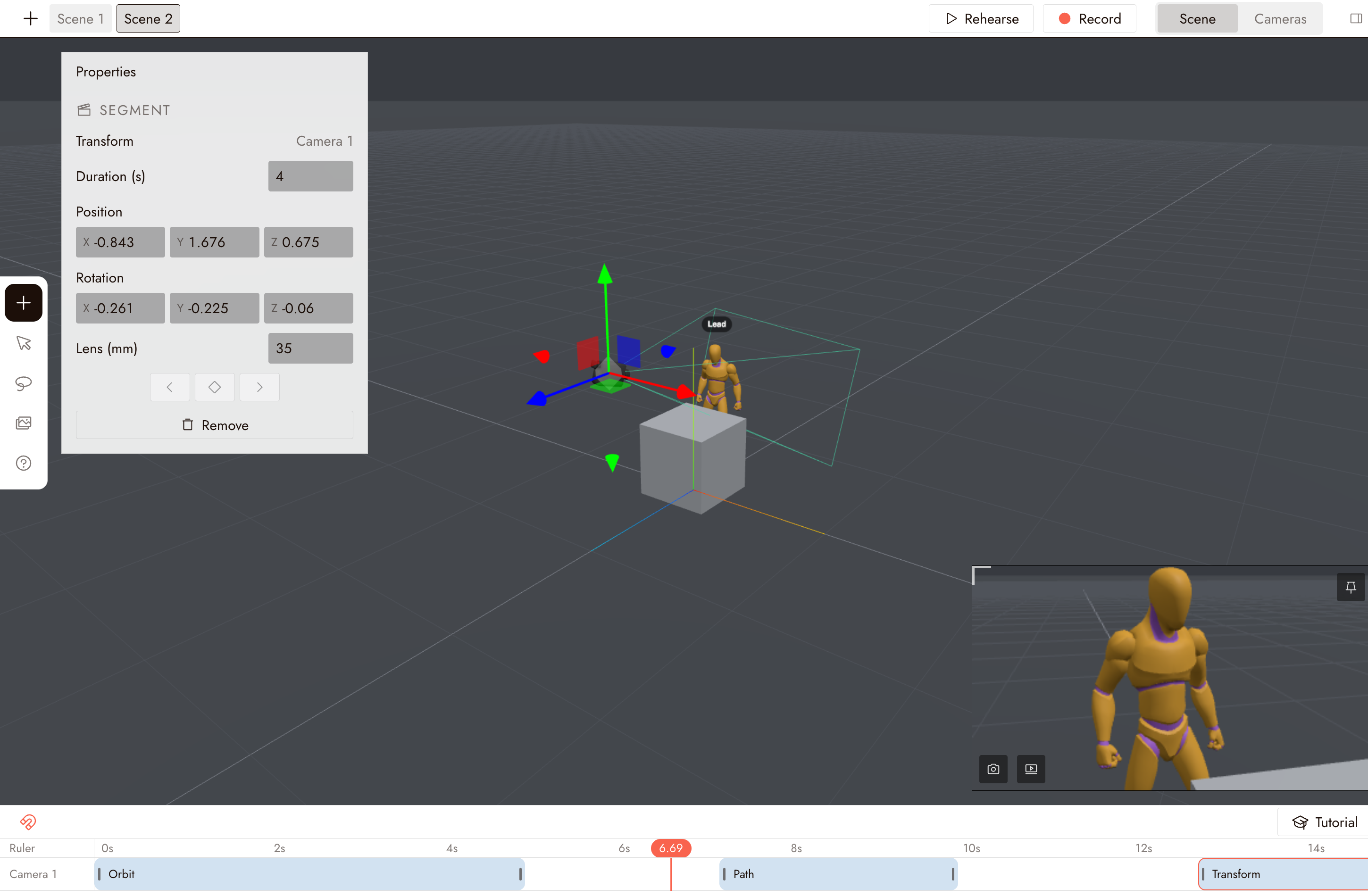
Task: Click the Camera 1 label in Properties
Action: [324, 141]
